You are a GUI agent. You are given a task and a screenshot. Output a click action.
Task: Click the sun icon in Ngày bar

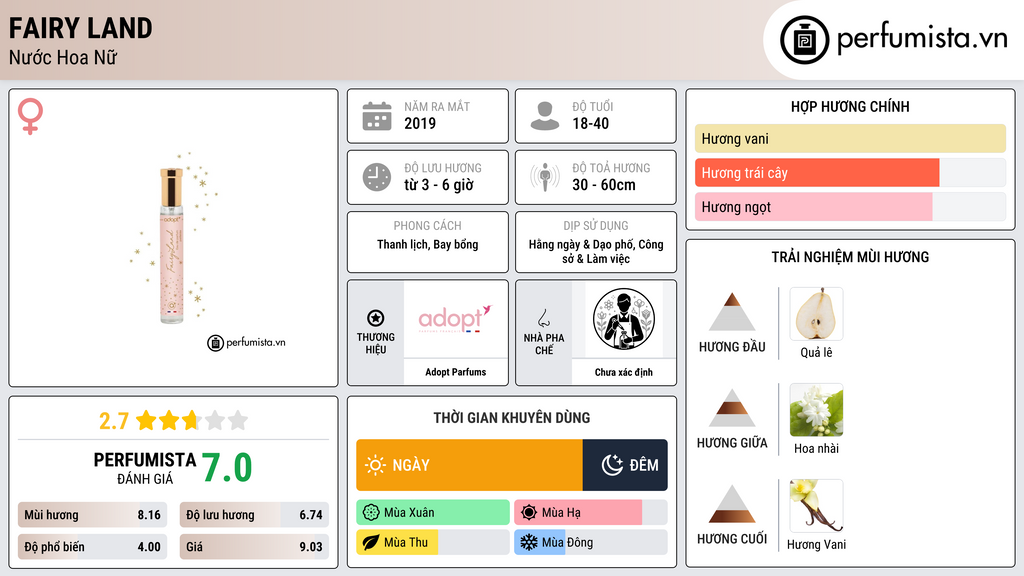[376, 465]
